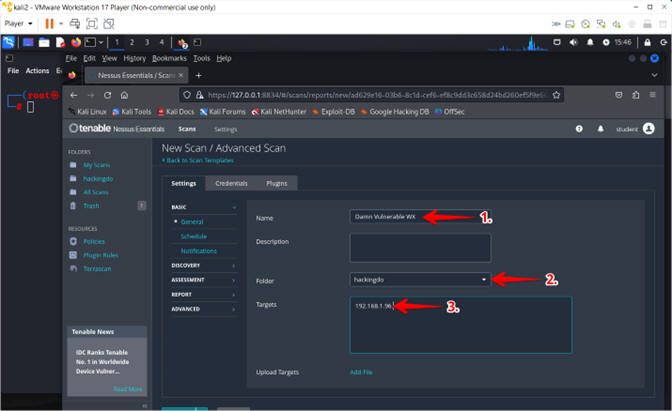Toggle VMware Unity mode icon
This screenshot has width=672, height=411.
[x=108, y=24]
